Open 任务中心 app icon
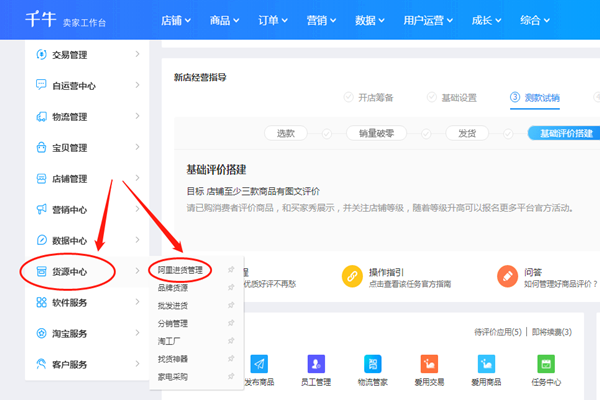This screenshot has height=400, width=600. coord(546,364)
